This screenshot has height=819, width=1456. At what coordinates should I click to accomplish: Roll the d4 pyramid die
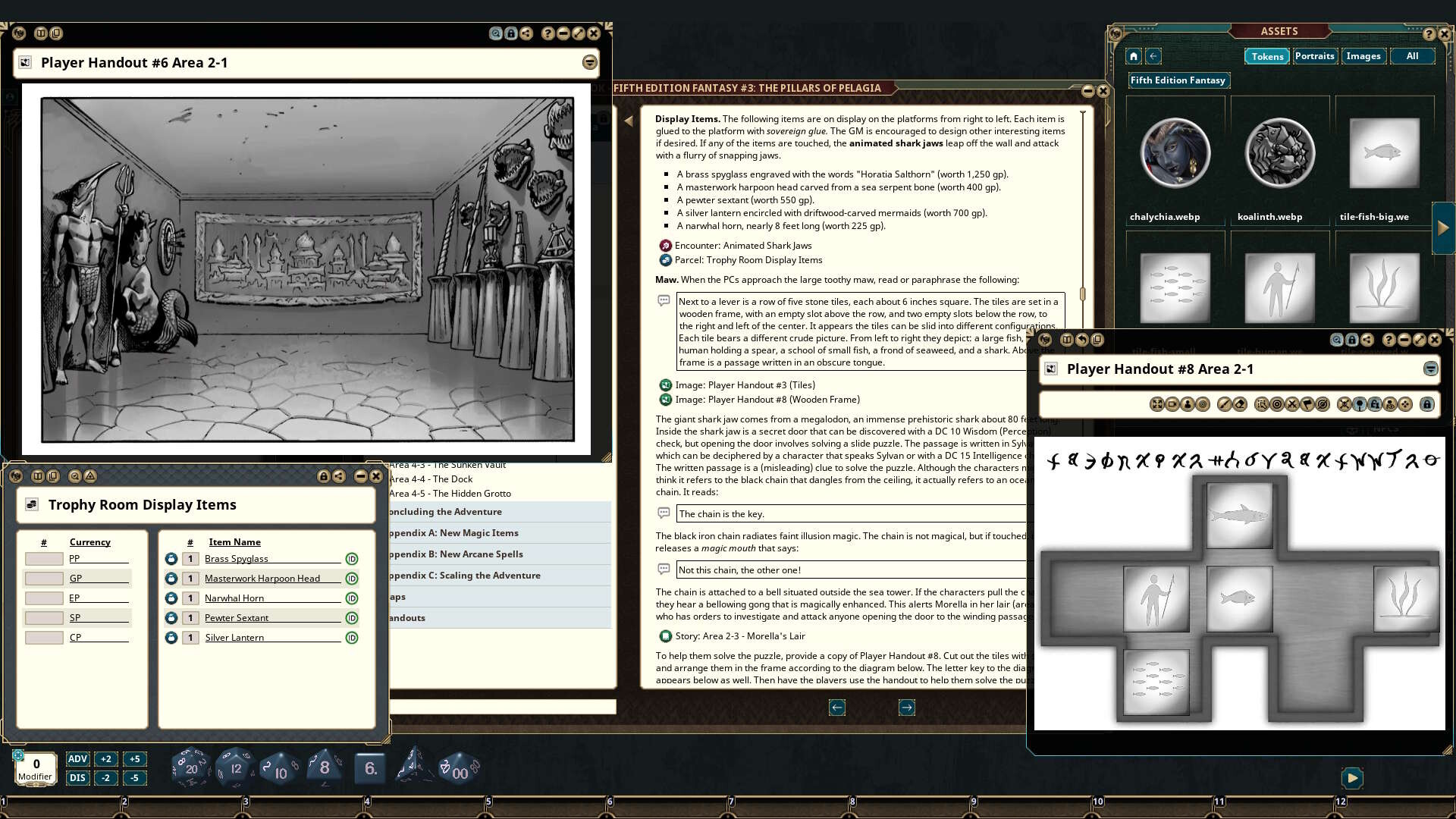point(415,766)
